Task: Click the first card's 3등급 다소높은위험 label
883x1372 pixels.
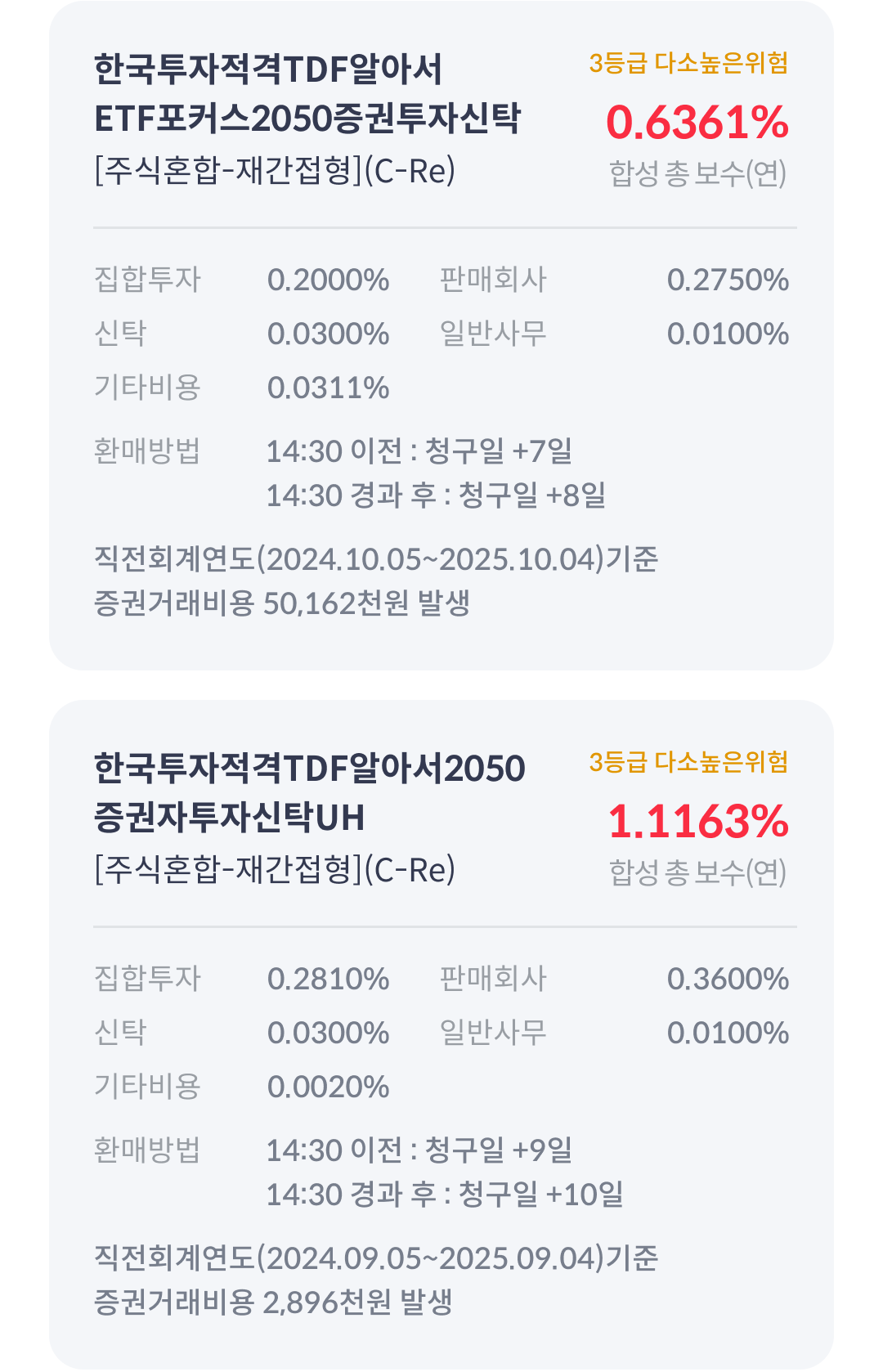Action: (x=688, y=63)
